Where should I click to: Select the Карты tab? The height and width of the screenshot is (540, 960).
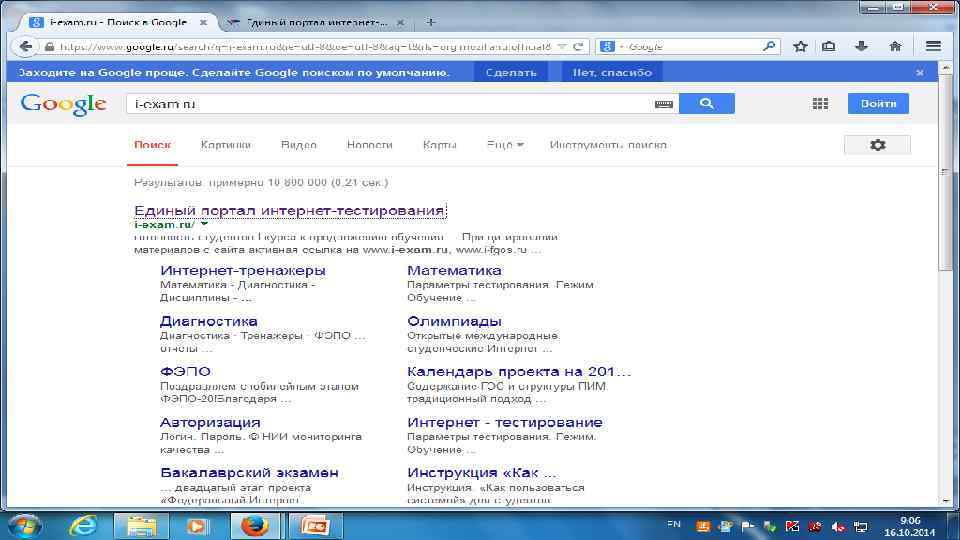pyautogui.click(x=440, y=145)
